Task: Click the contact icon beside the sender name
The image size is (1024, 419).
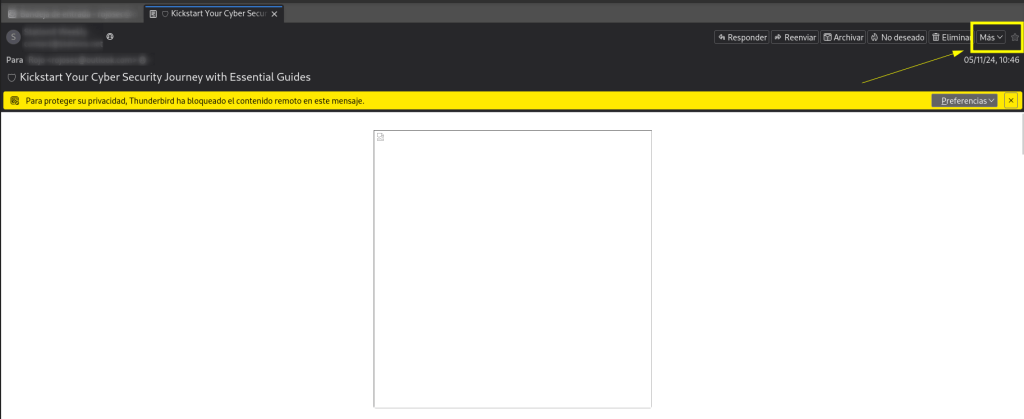Action: pos(110,36)
